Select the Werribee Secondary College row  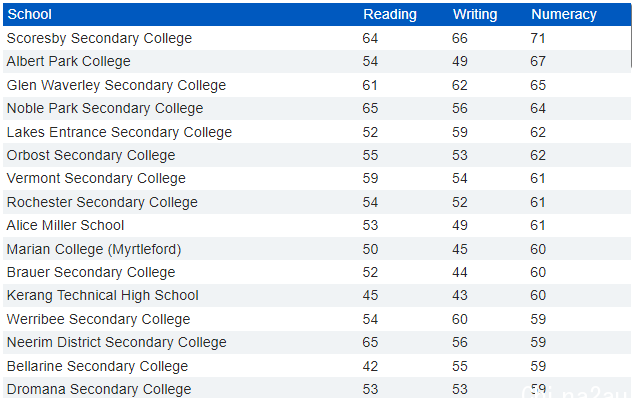tap(317, 319)
